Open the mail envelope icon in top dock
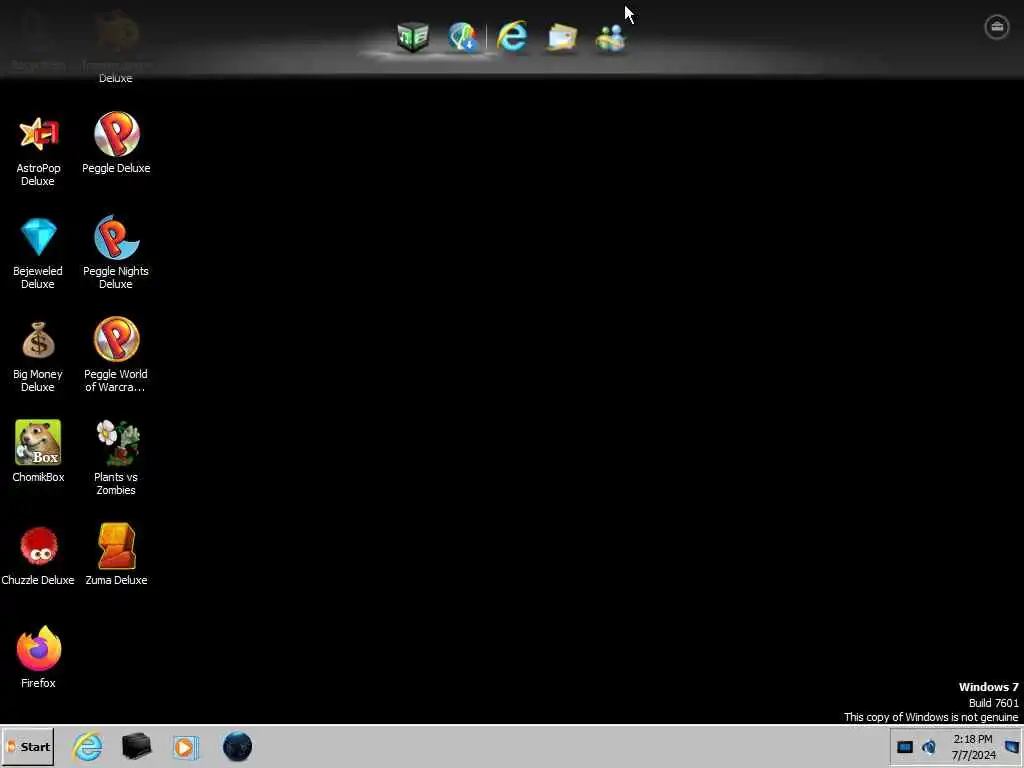 (562, 37)
